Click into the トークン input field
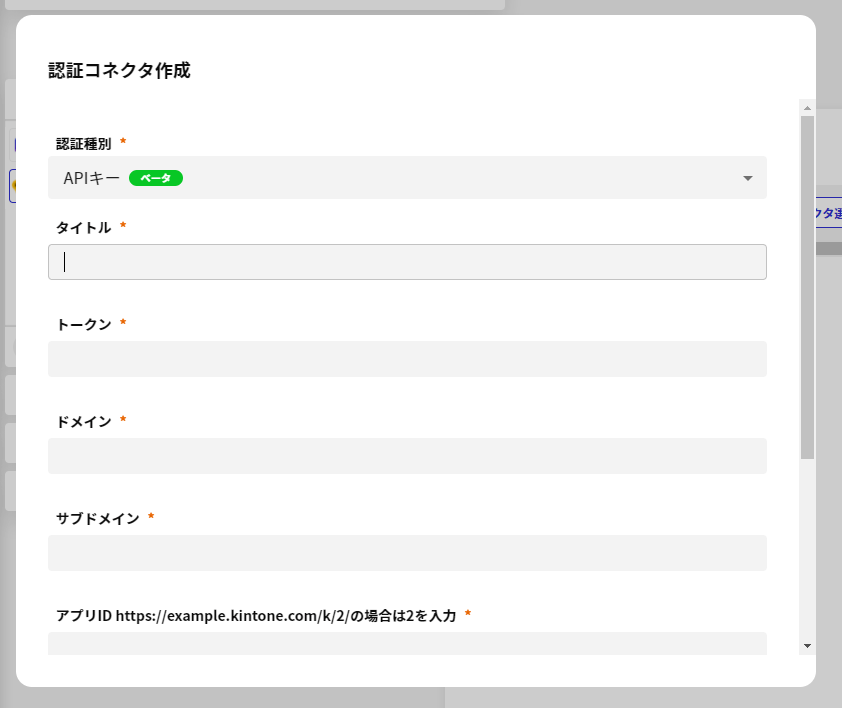Viewport: 842px width, 708px height. tap(407, 359)
